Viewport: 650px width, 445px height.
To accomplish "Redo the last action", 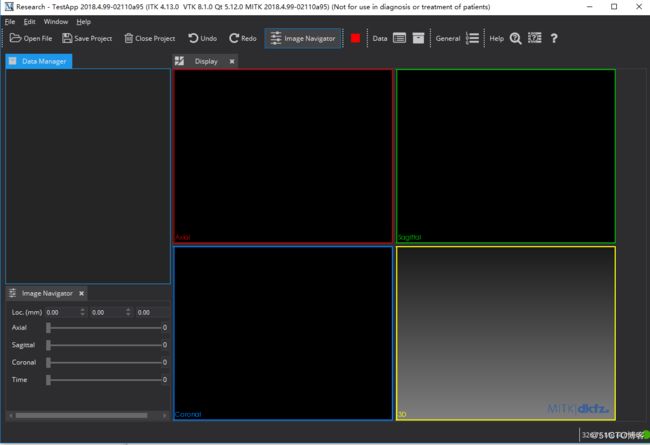I will pyautogui.click(x=243, y=38).
